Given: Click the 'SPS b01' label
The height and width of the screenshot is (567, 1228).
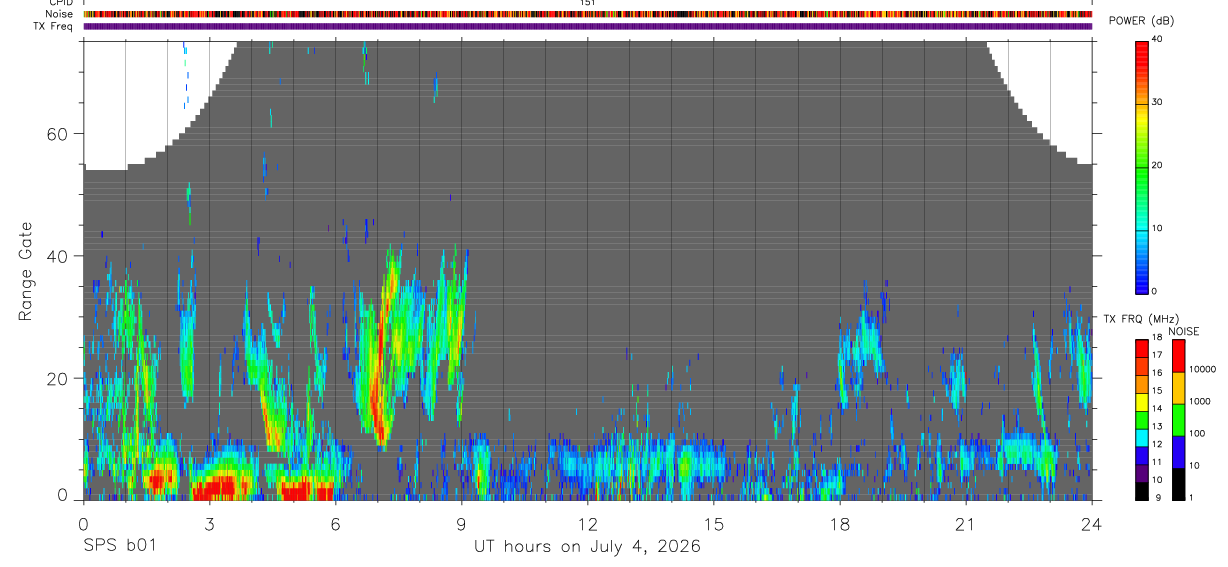Looking at the screenshot, I should 119,546.
